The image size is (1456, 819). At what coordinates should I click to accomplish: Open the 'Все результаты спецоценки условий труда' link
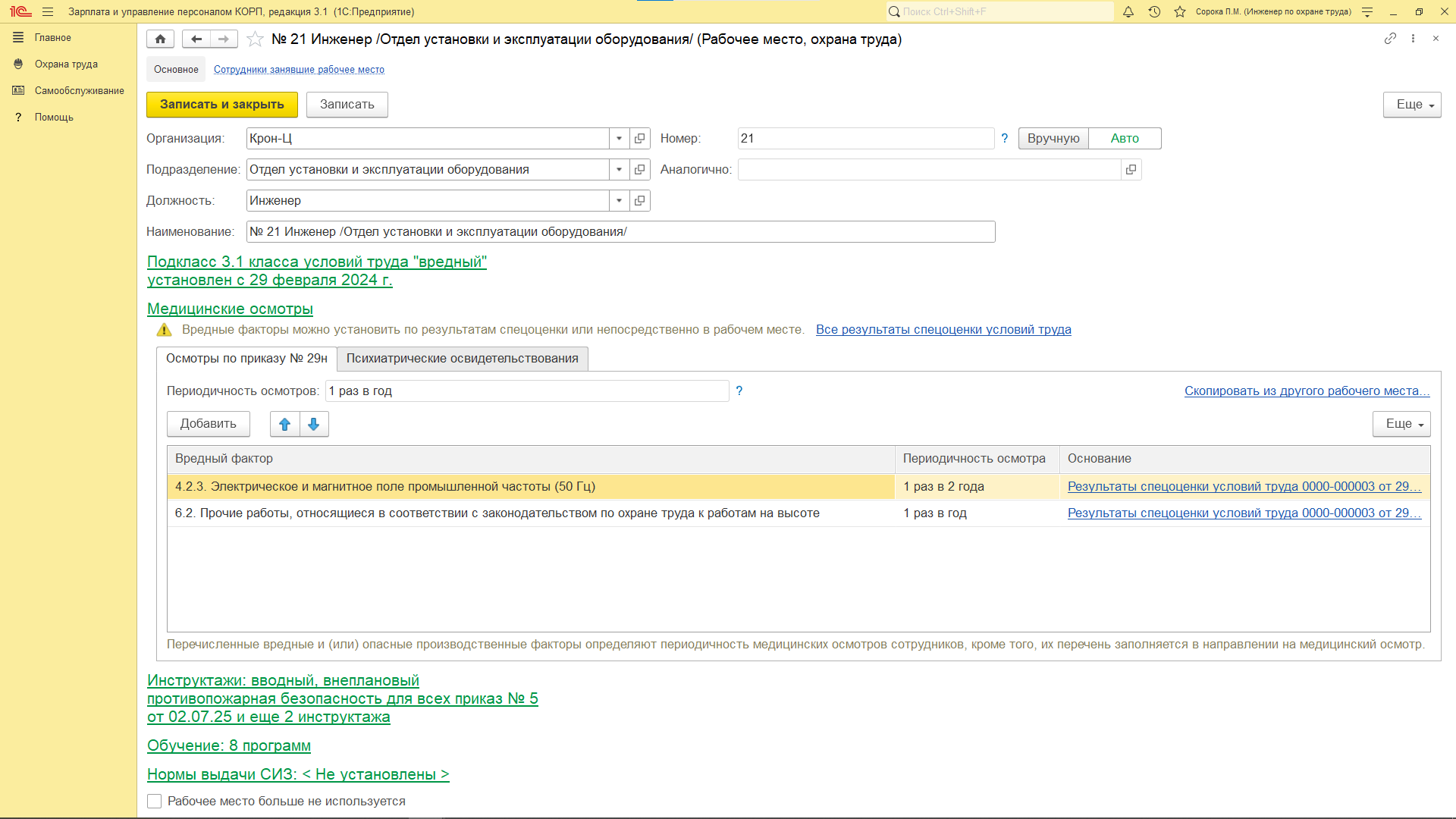pos(943,330)
